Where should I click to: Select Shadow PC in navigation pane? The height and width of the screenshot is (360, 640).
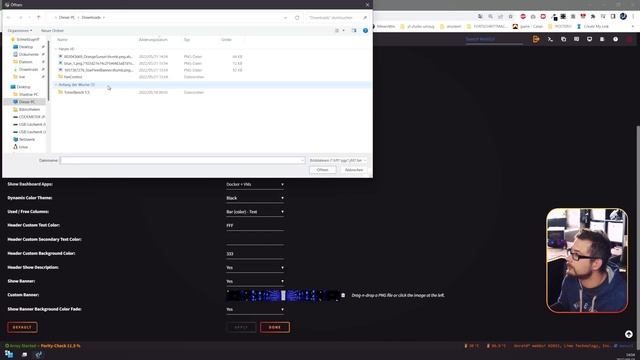click(26, 94)
